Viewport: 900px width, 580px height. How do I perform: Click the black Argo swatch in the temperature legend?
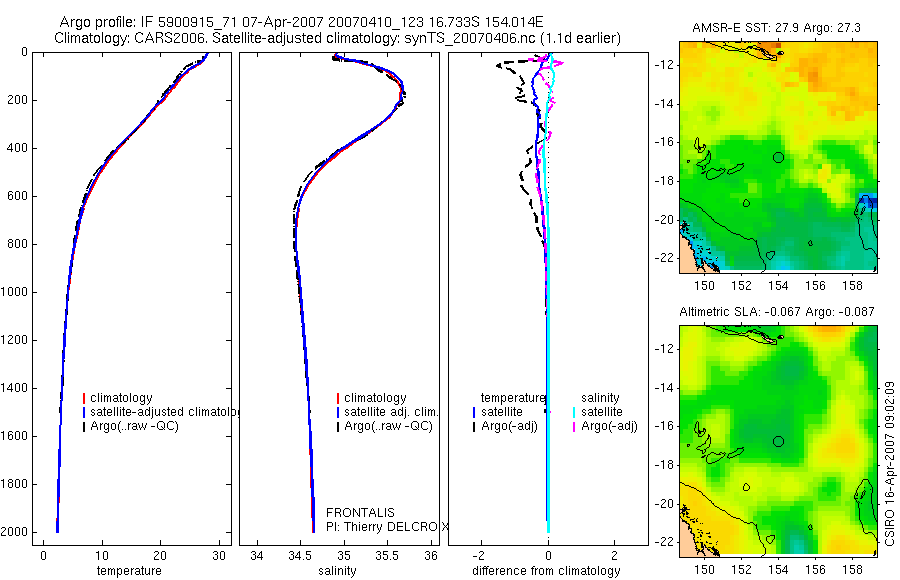(x=84, y=427)
